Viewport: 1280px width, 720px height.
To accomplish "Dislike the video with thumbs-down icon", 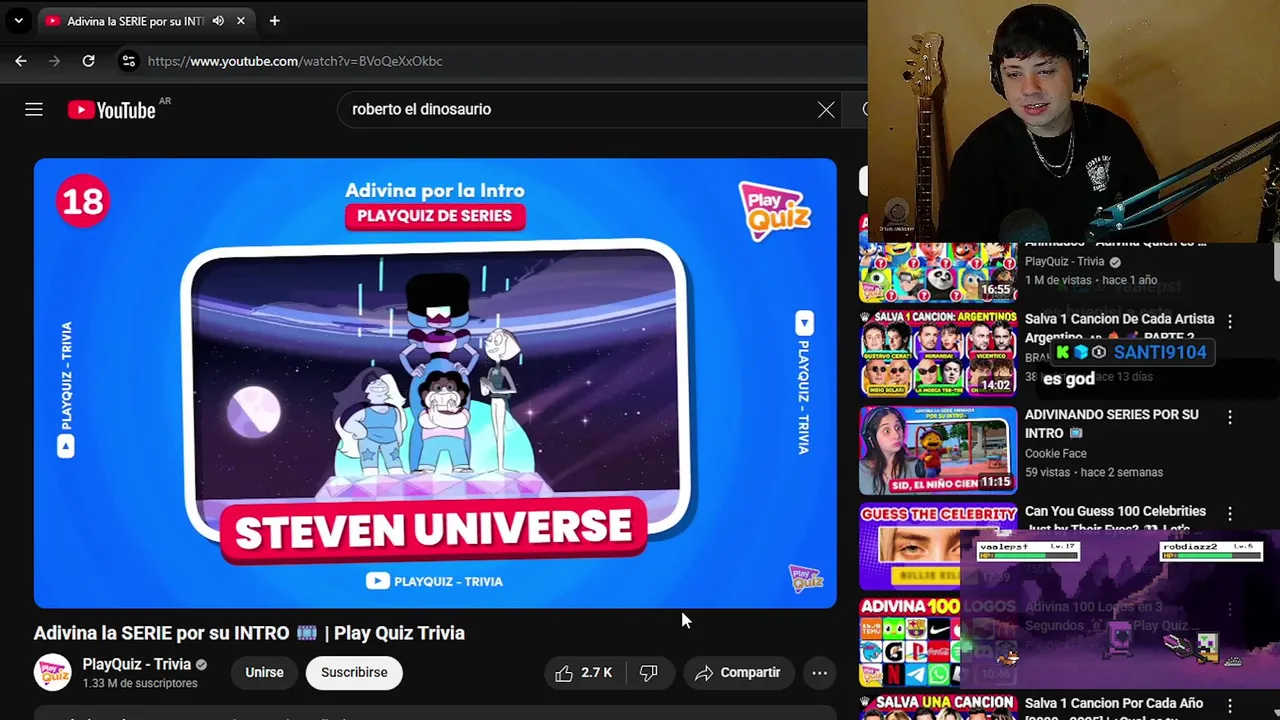I will (649, 673).
